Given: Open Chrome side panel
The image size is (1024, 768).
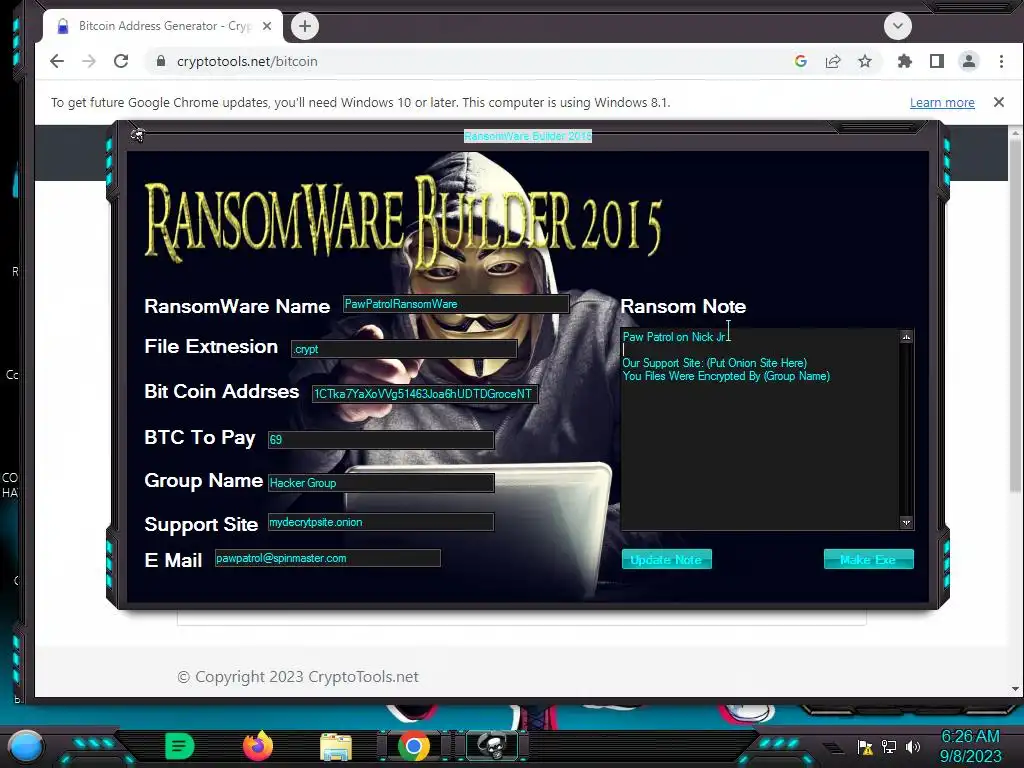Looking at the screenshot, I should coord(936,61).
